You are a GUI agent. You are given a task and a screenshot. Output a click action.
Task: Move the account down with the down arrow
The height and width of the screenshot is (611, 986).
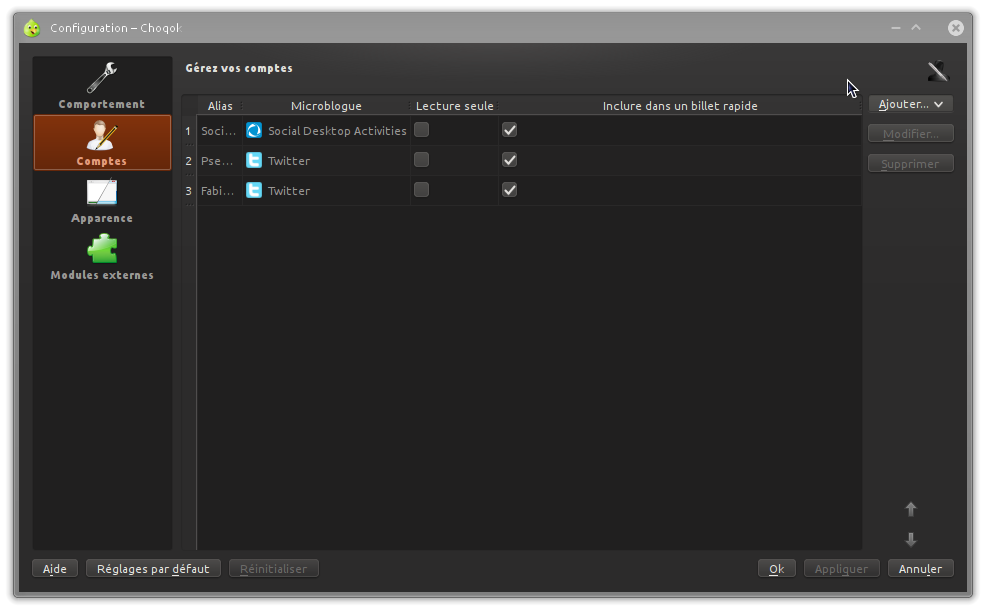[910, 540]
